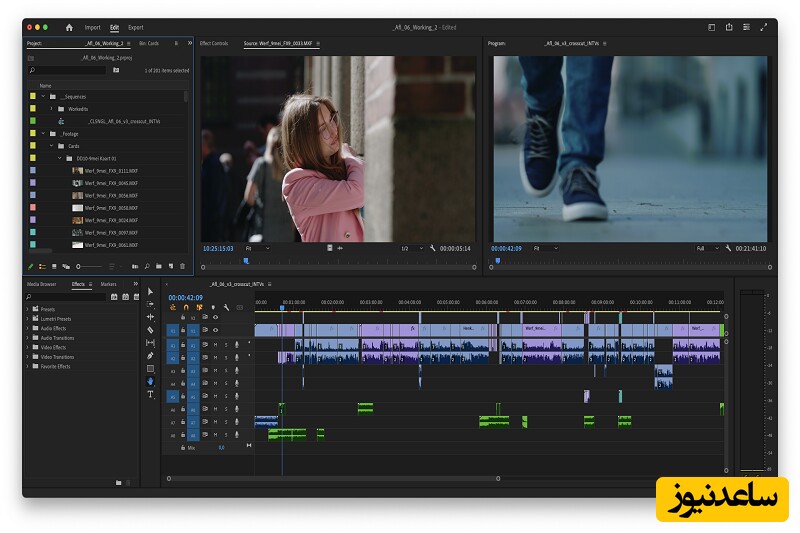Screen dimensions: 800x533
Task: Toggle the timeline Snap magnet button
Action: [186, 307]
